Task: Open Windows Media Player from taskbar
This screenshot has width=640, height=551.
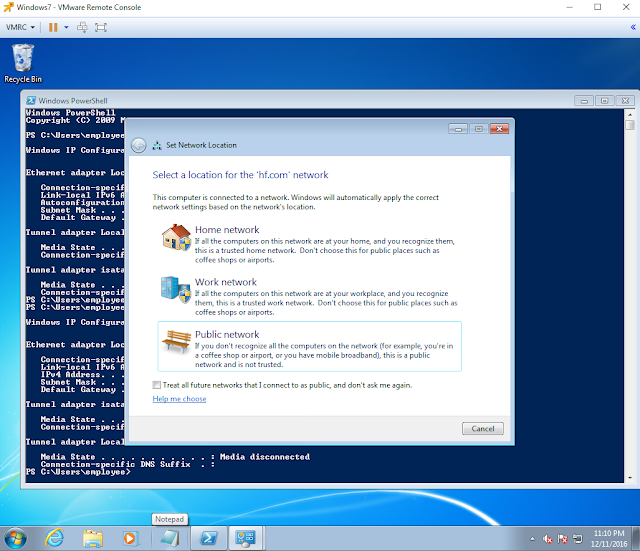Action: [x=130, y=539]
